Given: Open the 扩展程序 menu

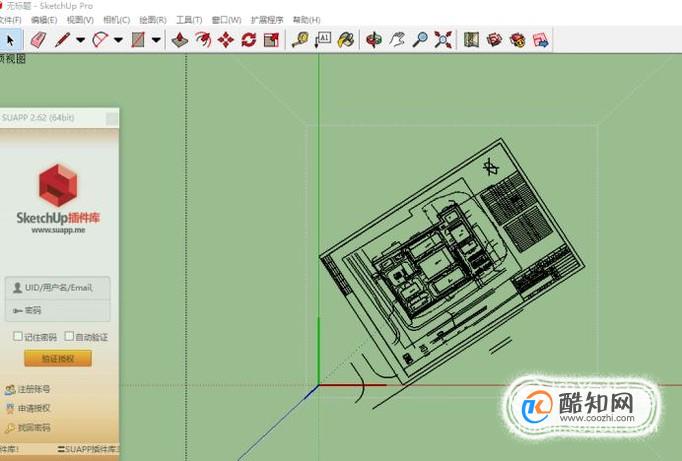Looking at the screenshot, I should [267, 20].
